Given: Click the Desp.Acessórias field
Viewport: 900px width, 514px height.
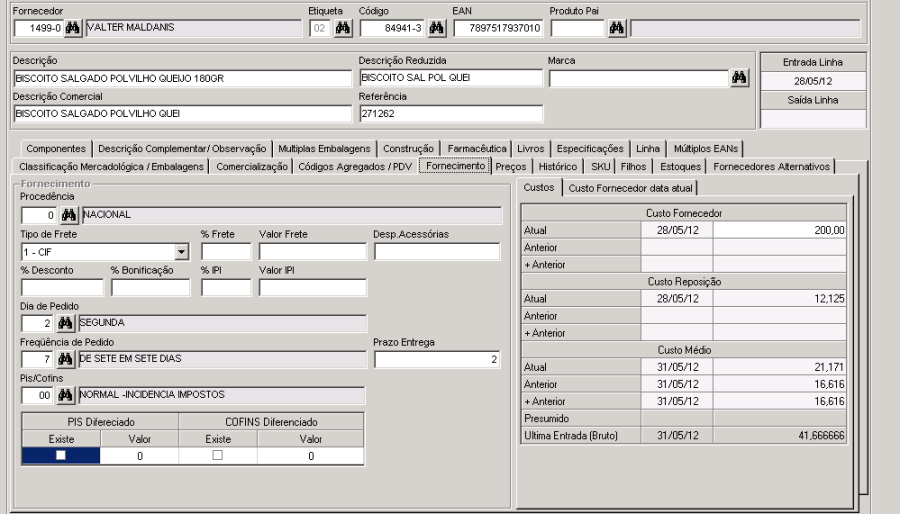Looking at the screenshot, I should coord(437,251).
